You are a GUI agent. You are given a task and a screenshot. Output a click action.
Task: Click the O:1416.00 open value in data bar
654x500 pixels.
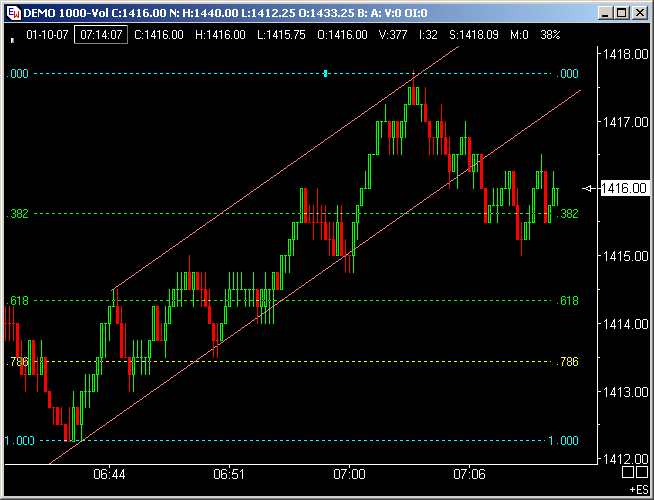click(342, 35)
